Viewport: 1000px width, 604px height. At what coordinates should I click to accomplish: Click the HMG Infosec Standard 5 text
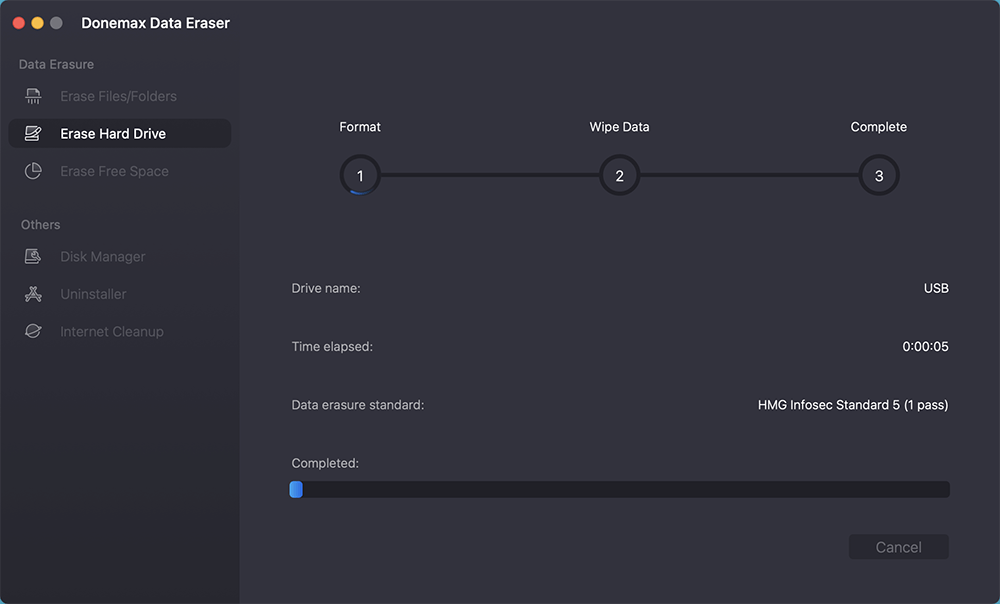click(x=852, y=404)
